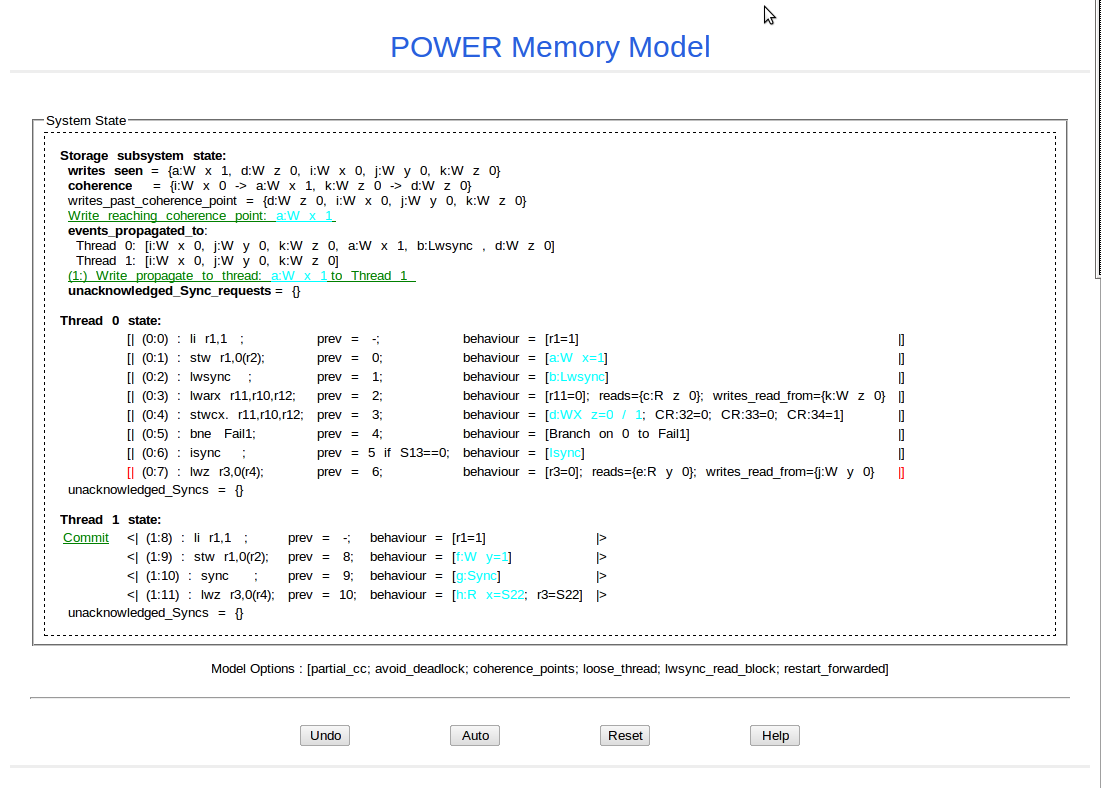Click the 'Storage subsystem state' heading
1101x788 pixels.
click(143, 156)
